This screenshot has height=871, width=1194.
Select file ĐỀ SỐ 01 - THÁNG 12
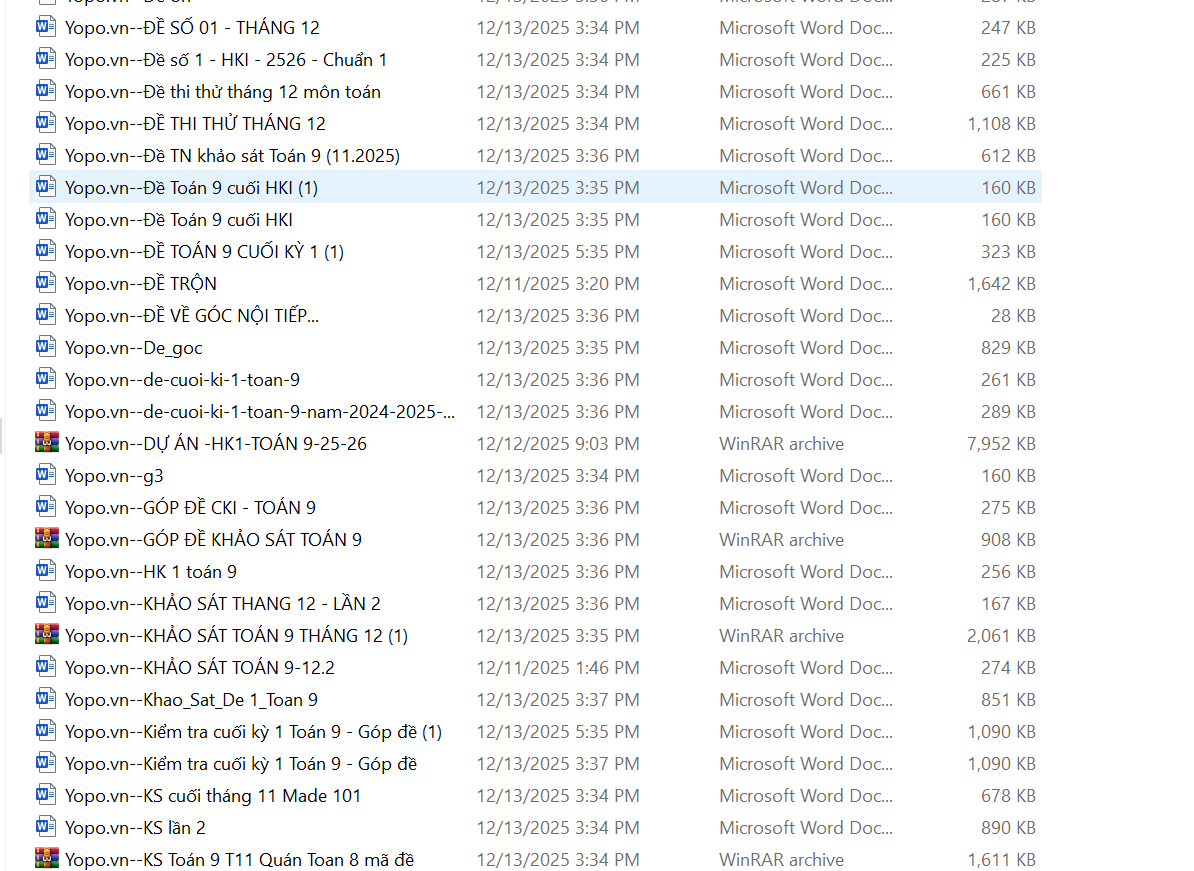192,28
